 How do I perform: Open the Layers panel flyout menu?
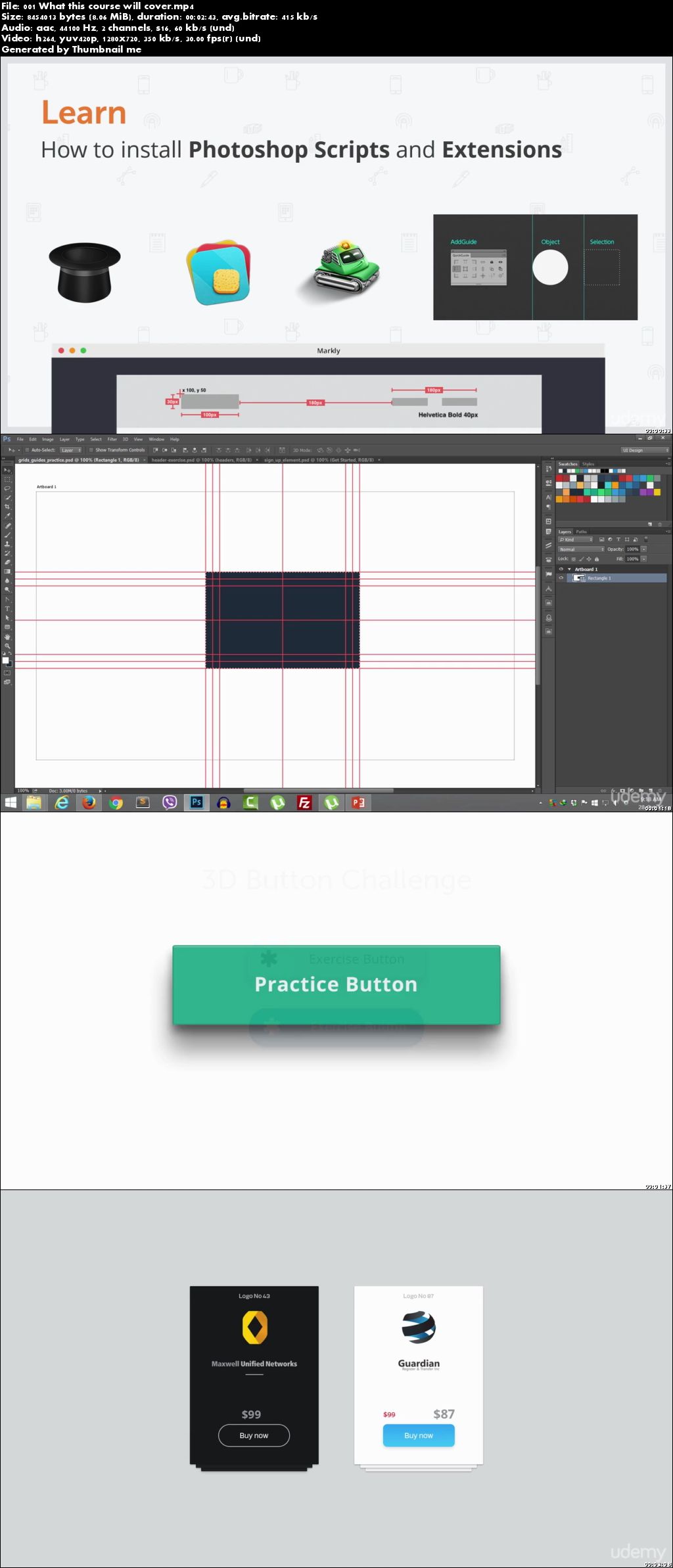coord(668,532)
